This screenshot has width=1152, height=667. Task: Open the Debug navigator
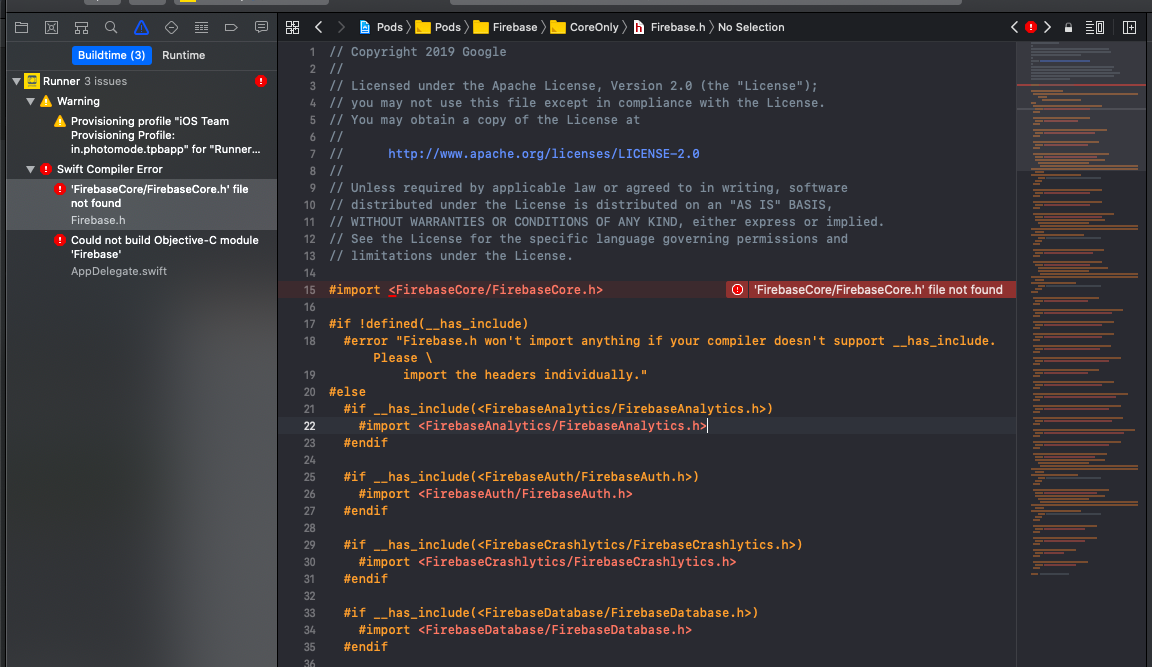pyautogui.click(x=201, y=28)
